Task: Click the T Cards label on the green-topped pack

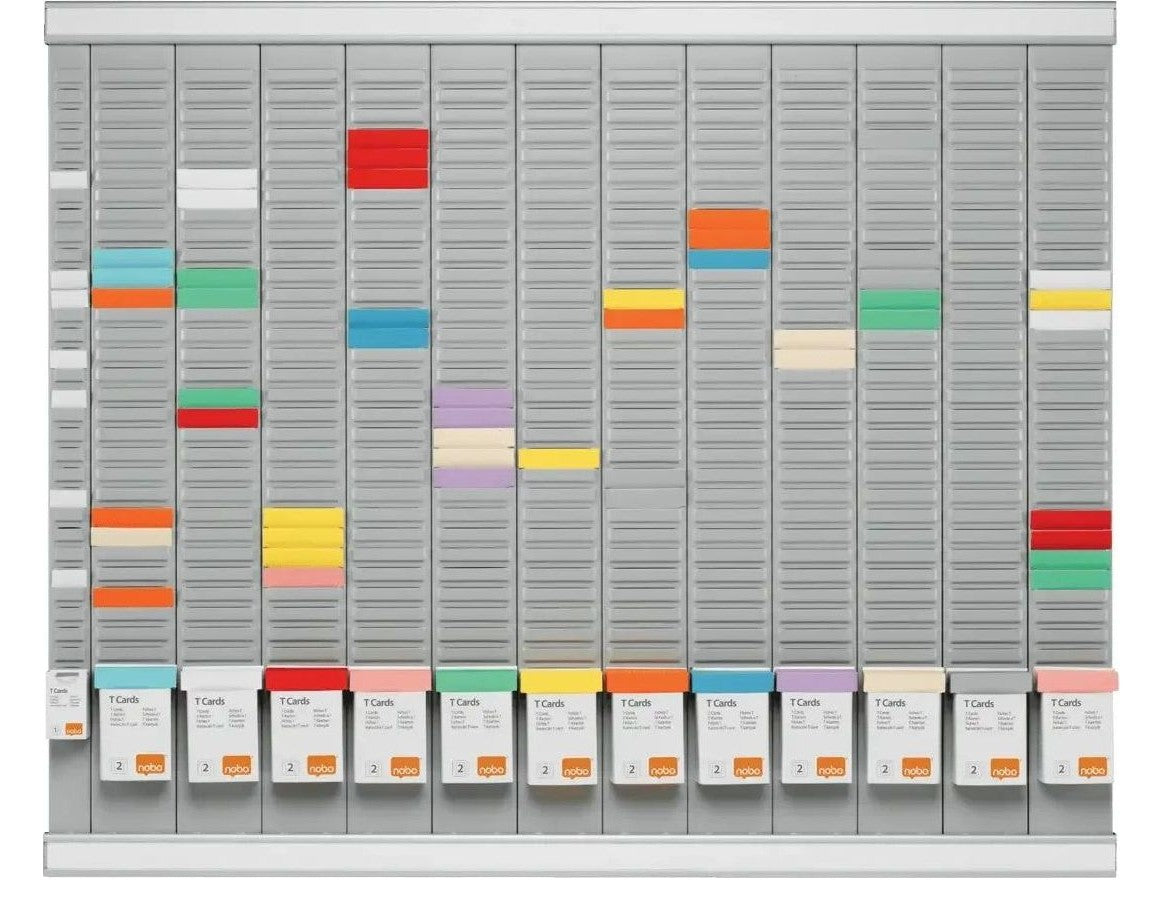Action: click(464, 702)
